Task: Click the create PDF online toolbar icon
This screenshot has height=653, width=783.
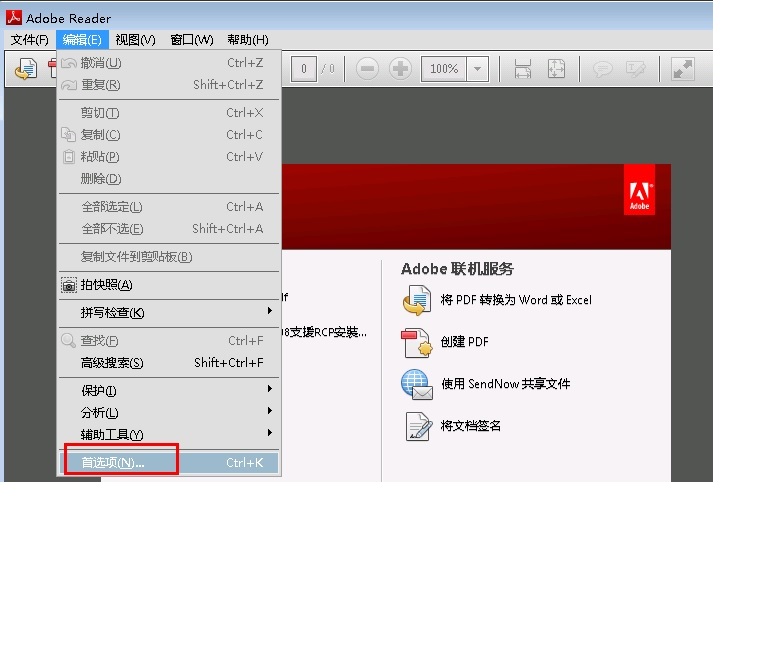Action: 25,69
